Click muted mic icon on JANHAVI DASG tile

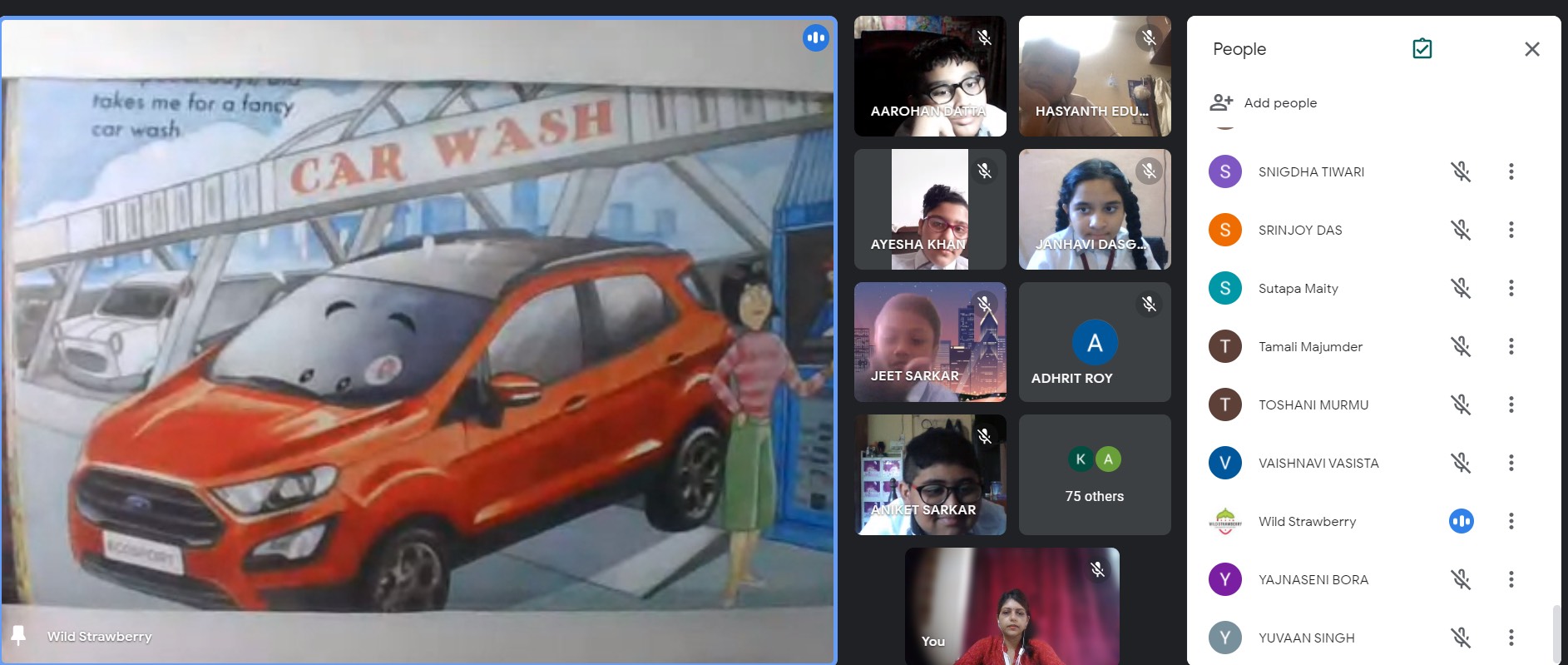(x=1149, y=171)
